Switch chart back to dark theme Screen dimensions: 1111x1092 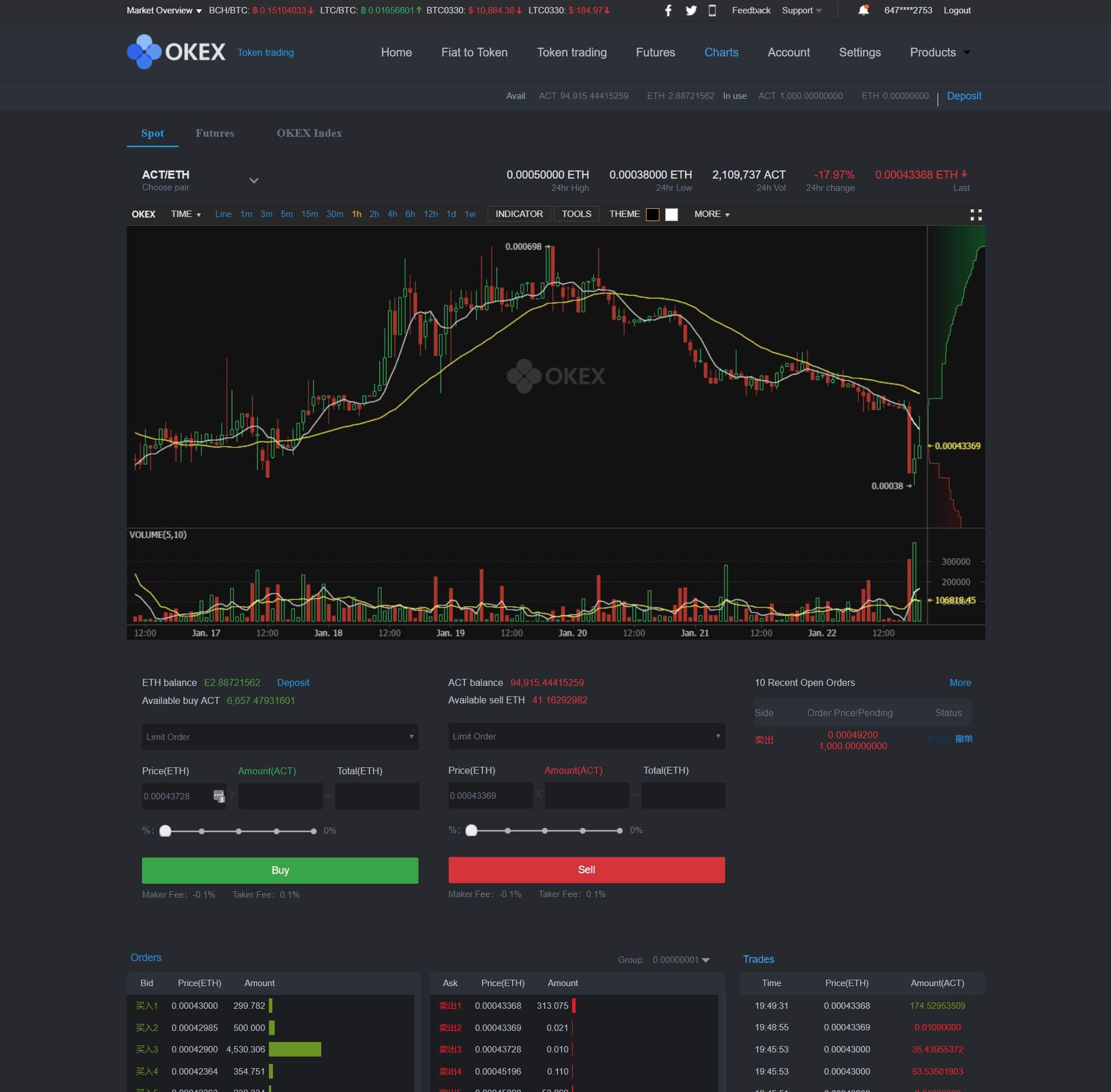coord(652,215)
